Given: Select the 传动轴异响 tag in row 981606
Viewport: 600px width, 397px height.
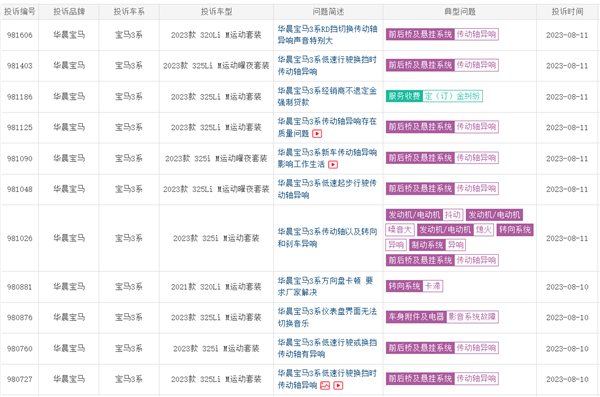Looking at the screenshot, I should pos(476,34).
